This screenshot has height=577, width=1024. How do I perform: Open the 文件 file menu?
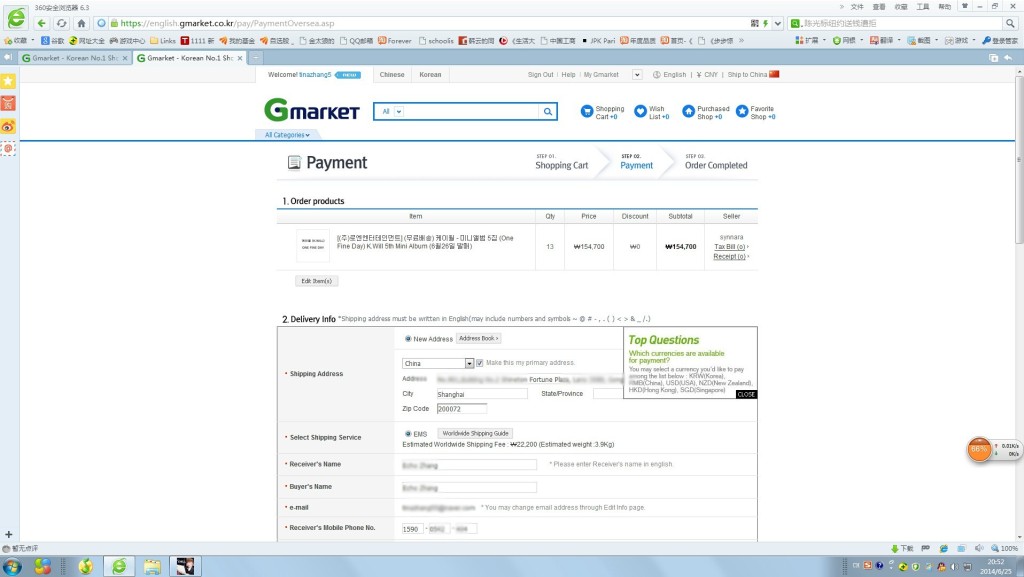point(857,7)
